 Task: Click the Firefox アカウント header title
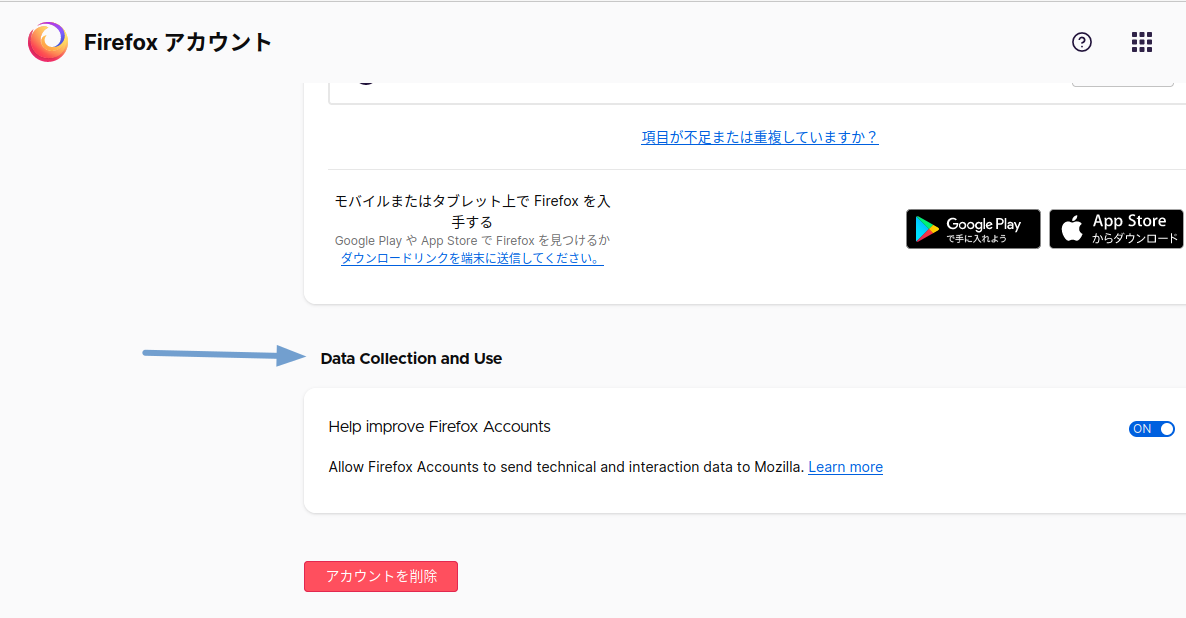coord(178,42)
